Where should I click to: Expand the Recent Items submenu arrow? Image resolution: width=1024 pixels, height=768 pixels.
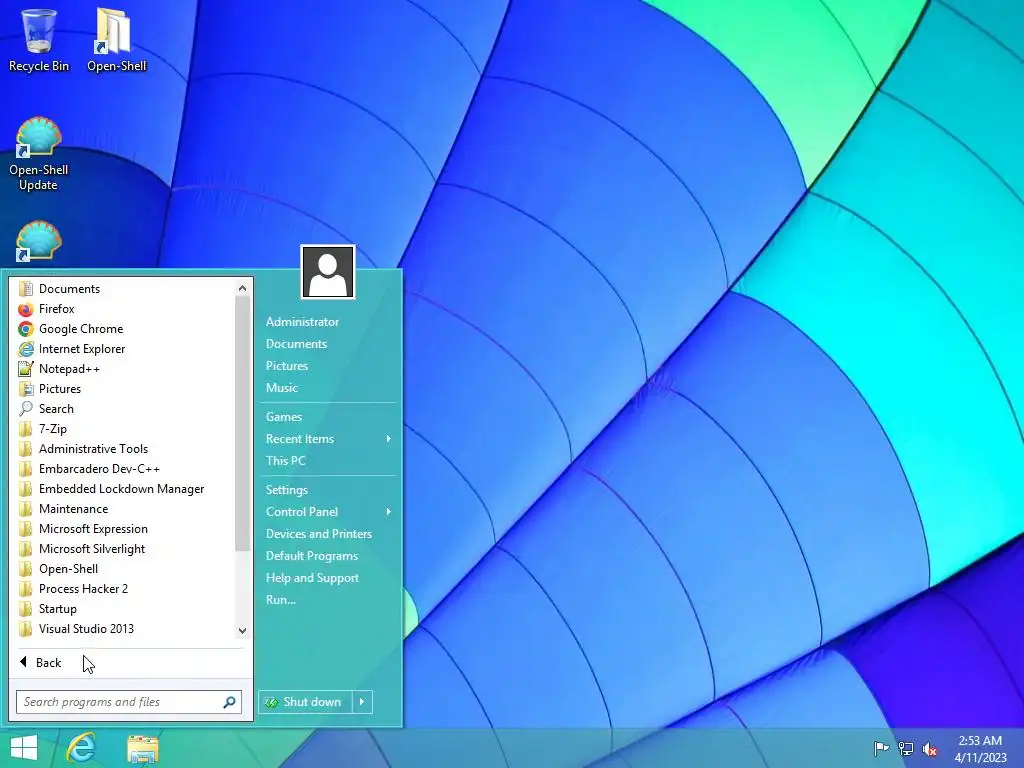tap(389, 439)
